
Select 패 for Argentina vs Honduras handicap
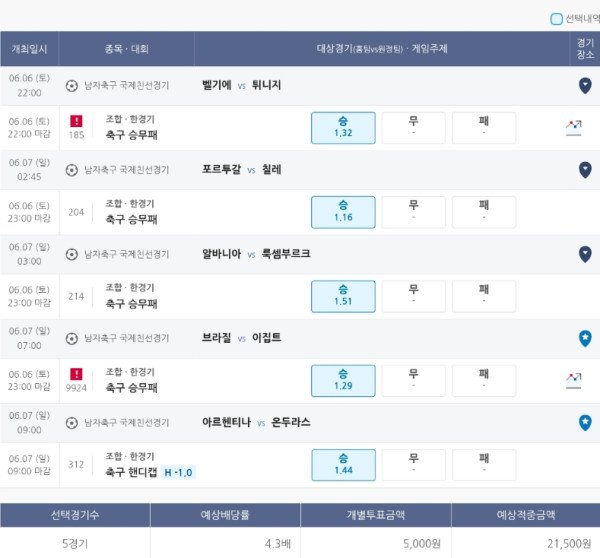click(484, 465)
